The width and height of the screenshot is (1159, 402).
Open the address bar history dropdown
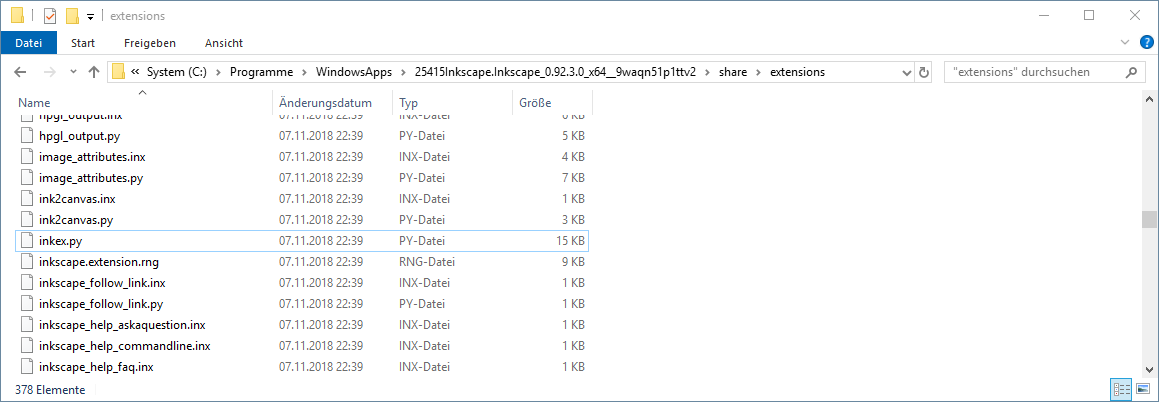coord(906,72)
